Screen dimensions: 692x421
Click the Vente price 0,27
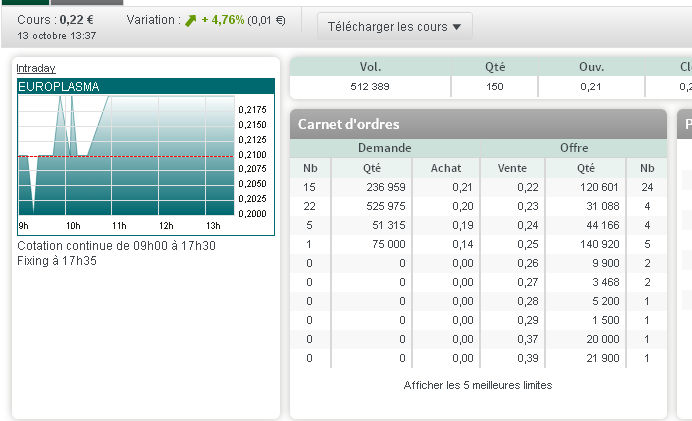pos(528,282)
